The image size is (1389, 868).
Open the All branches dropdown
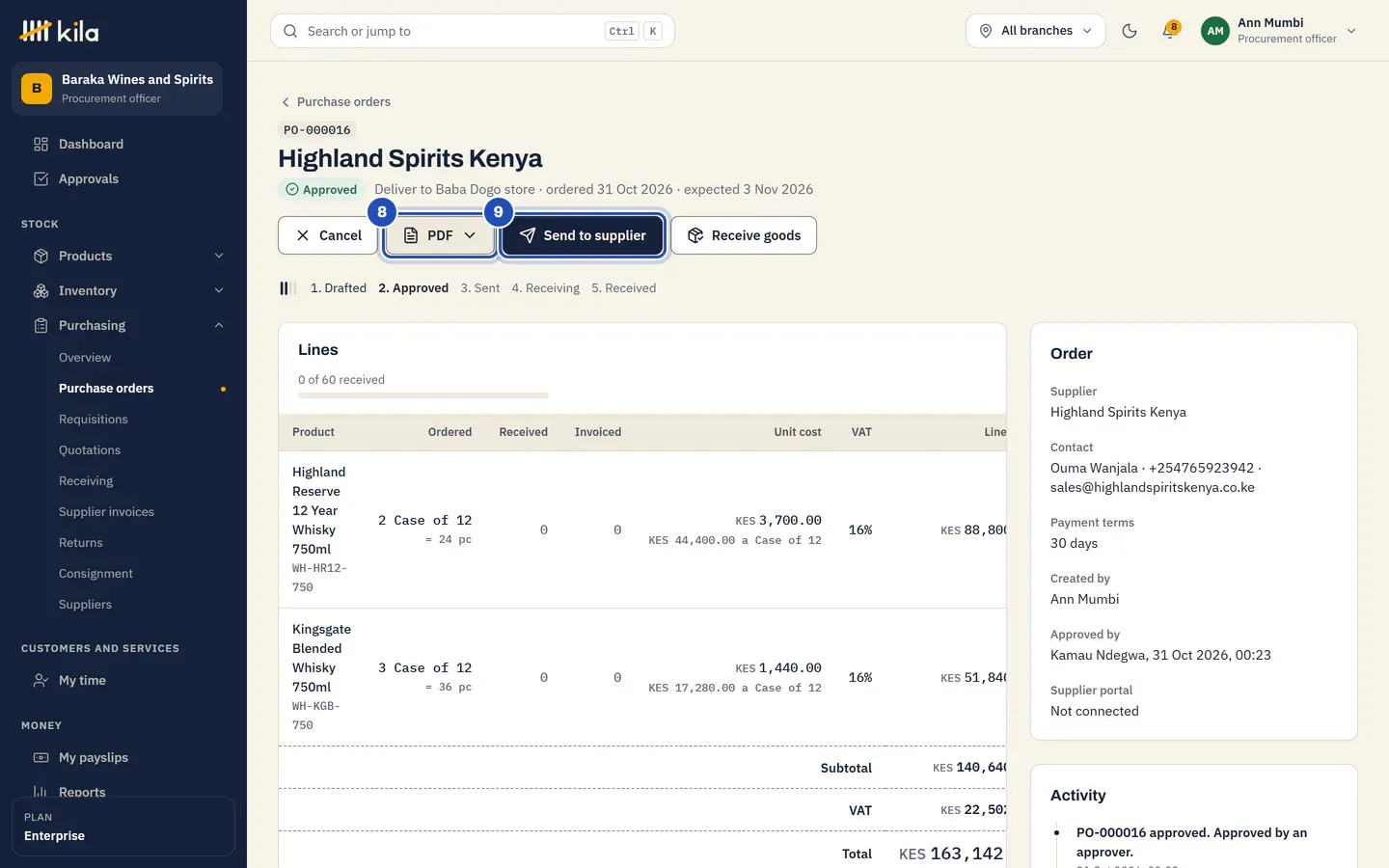tap(1036, 31)
